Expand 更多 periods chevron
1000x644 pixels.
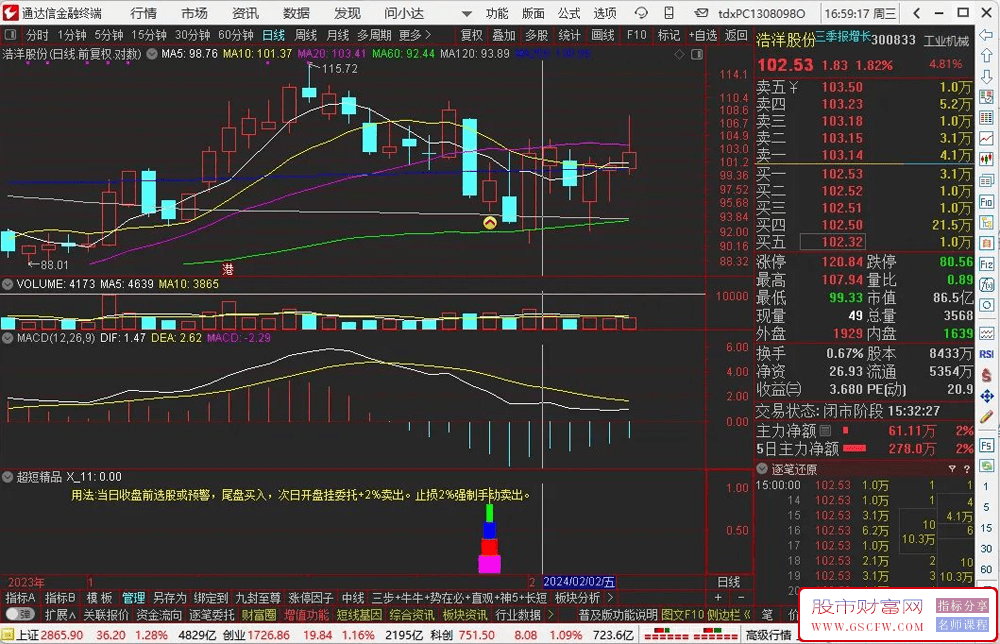click(x=427, y=35)
